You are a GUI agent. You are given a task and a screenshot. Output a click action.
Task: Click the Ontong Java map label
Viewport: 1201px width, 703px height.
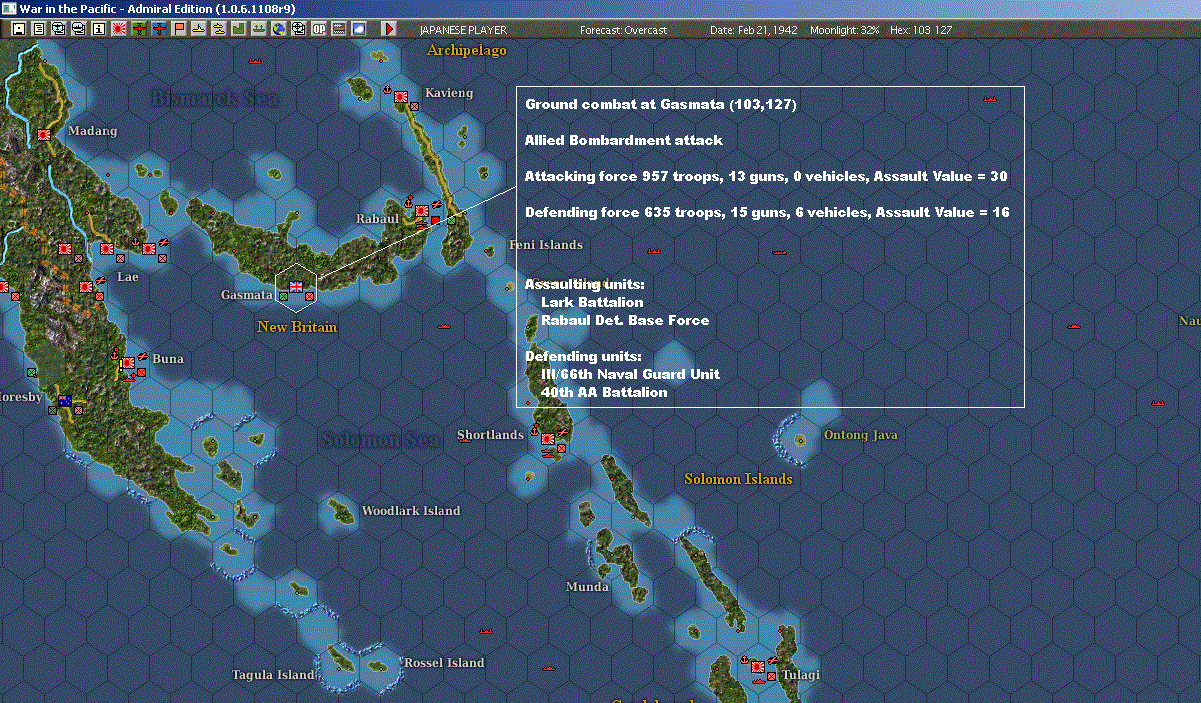[860, 435]
